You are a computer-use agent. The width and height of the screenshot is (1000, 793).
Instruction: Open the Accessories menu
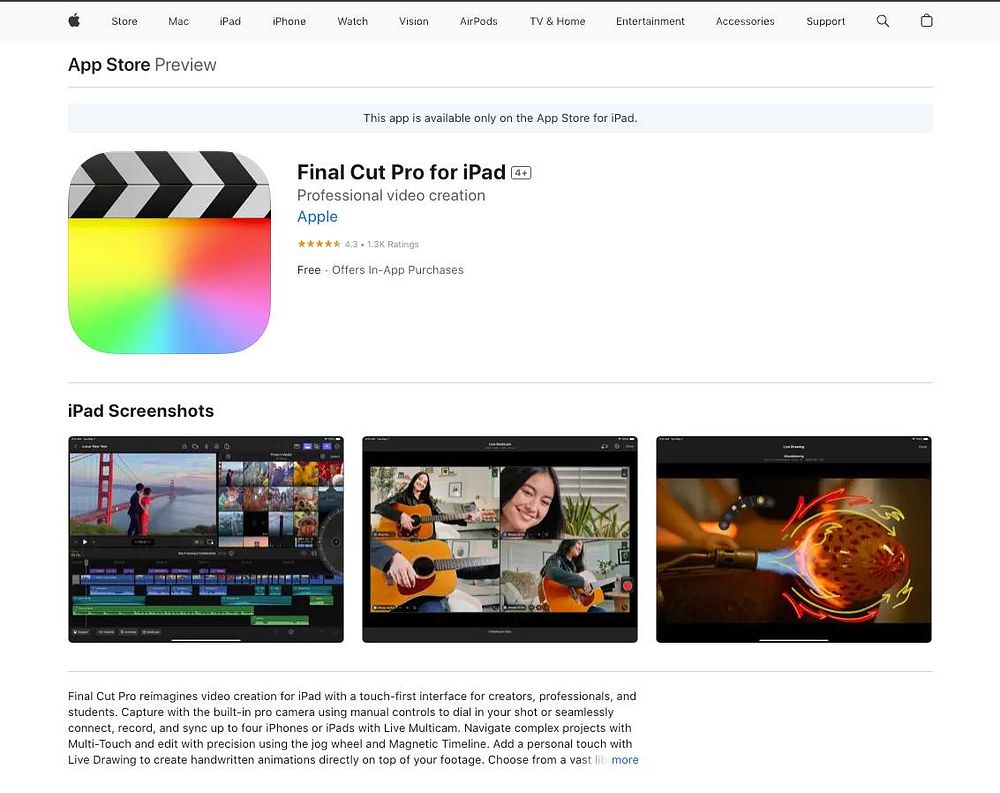[x=745, y=21]
